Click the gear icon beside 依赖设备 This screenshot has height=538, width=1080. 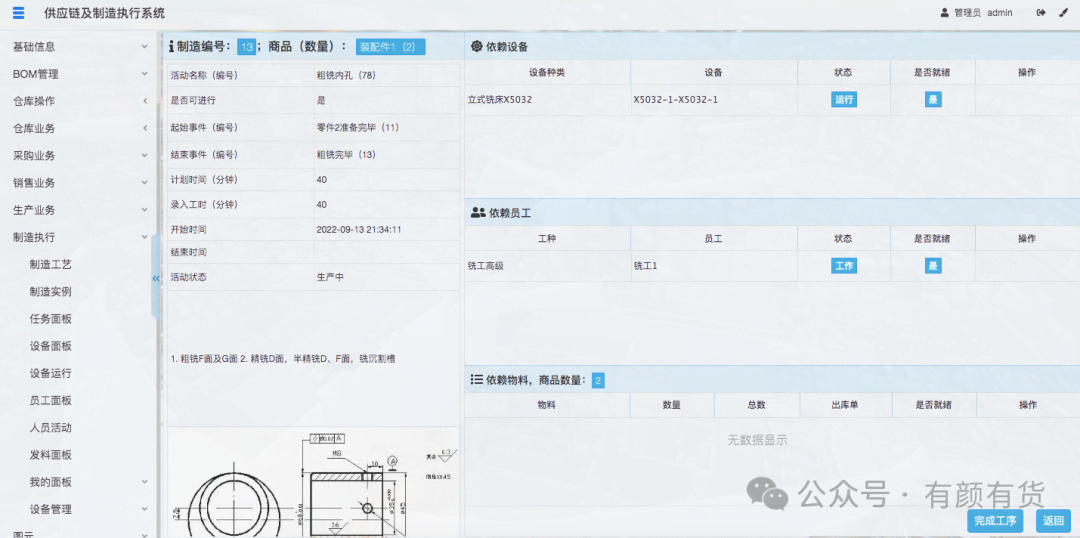[x=476, y=47]
